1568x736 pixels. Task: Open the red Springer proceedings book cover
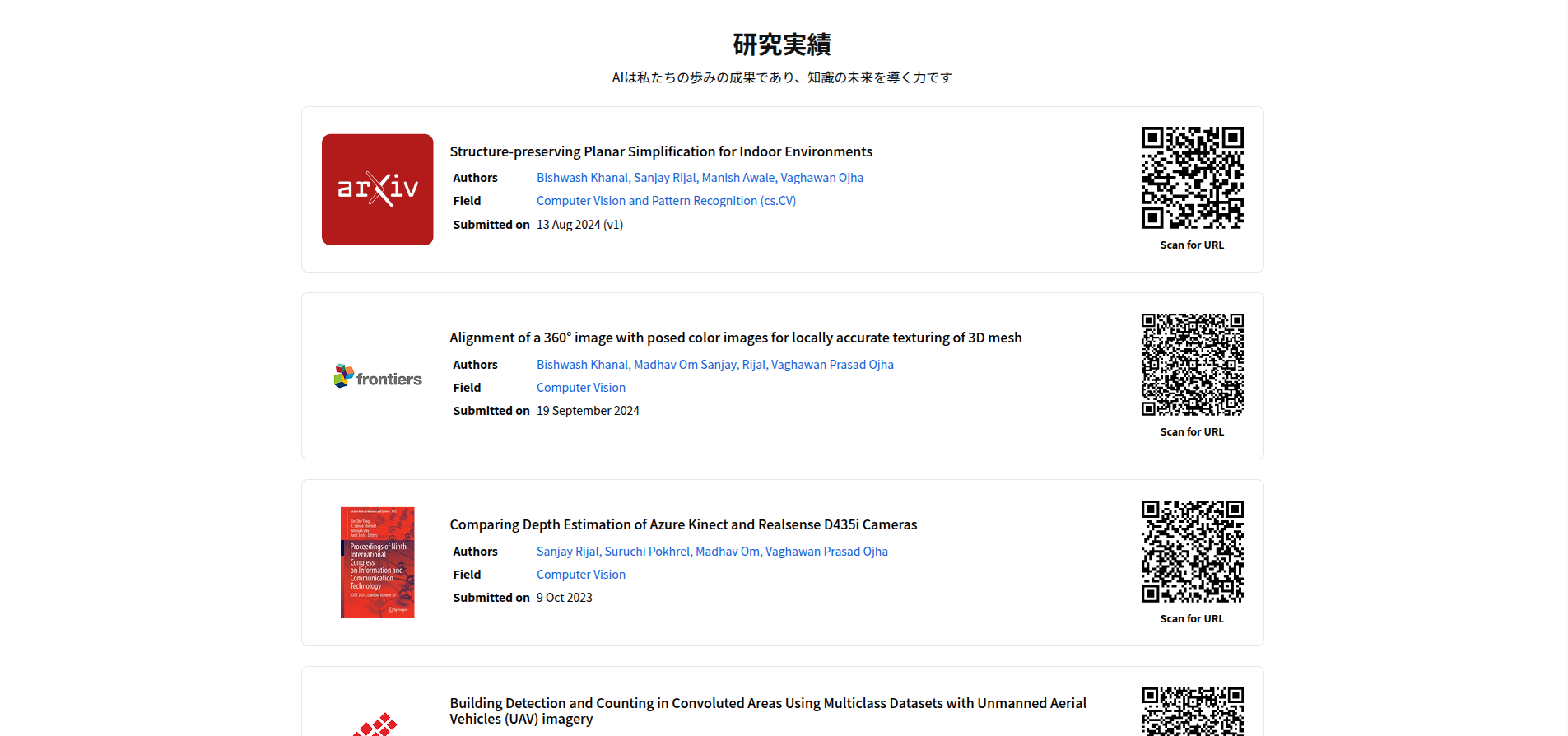377,562
